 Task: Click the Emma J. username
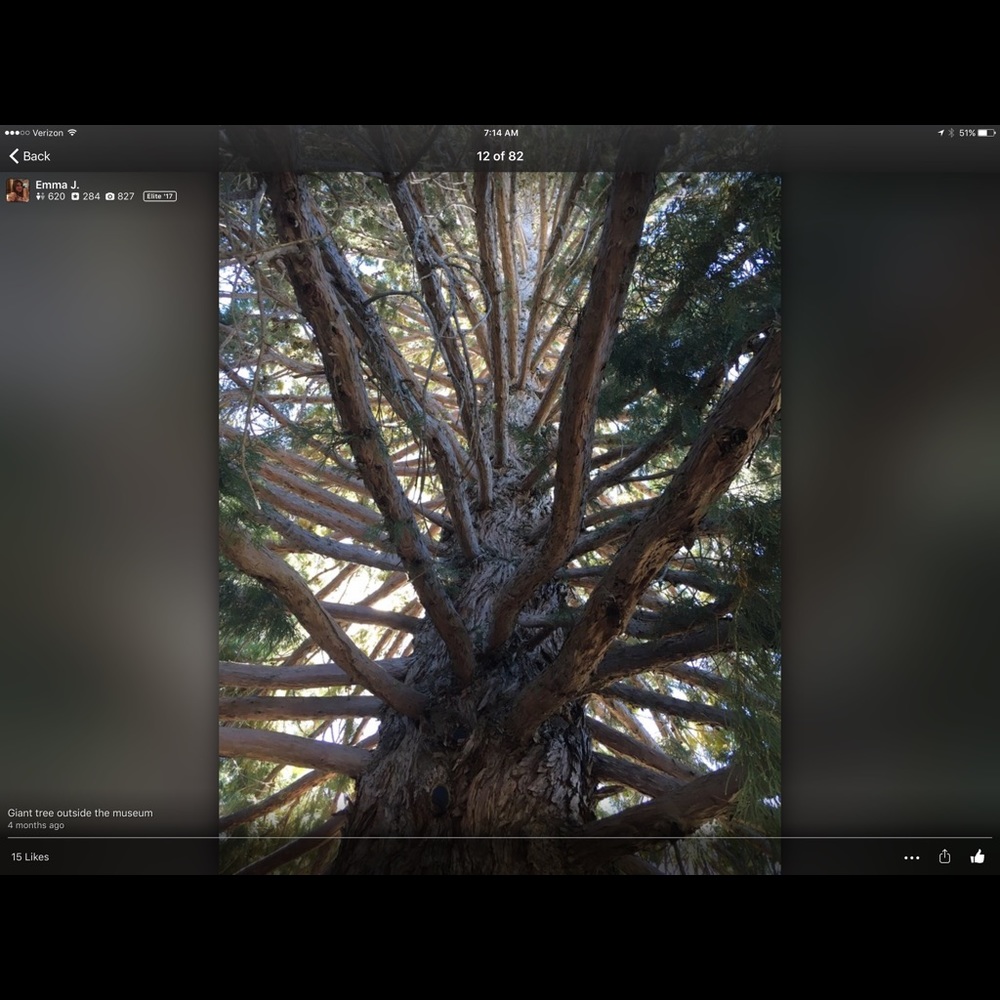(x=57, y=185)
